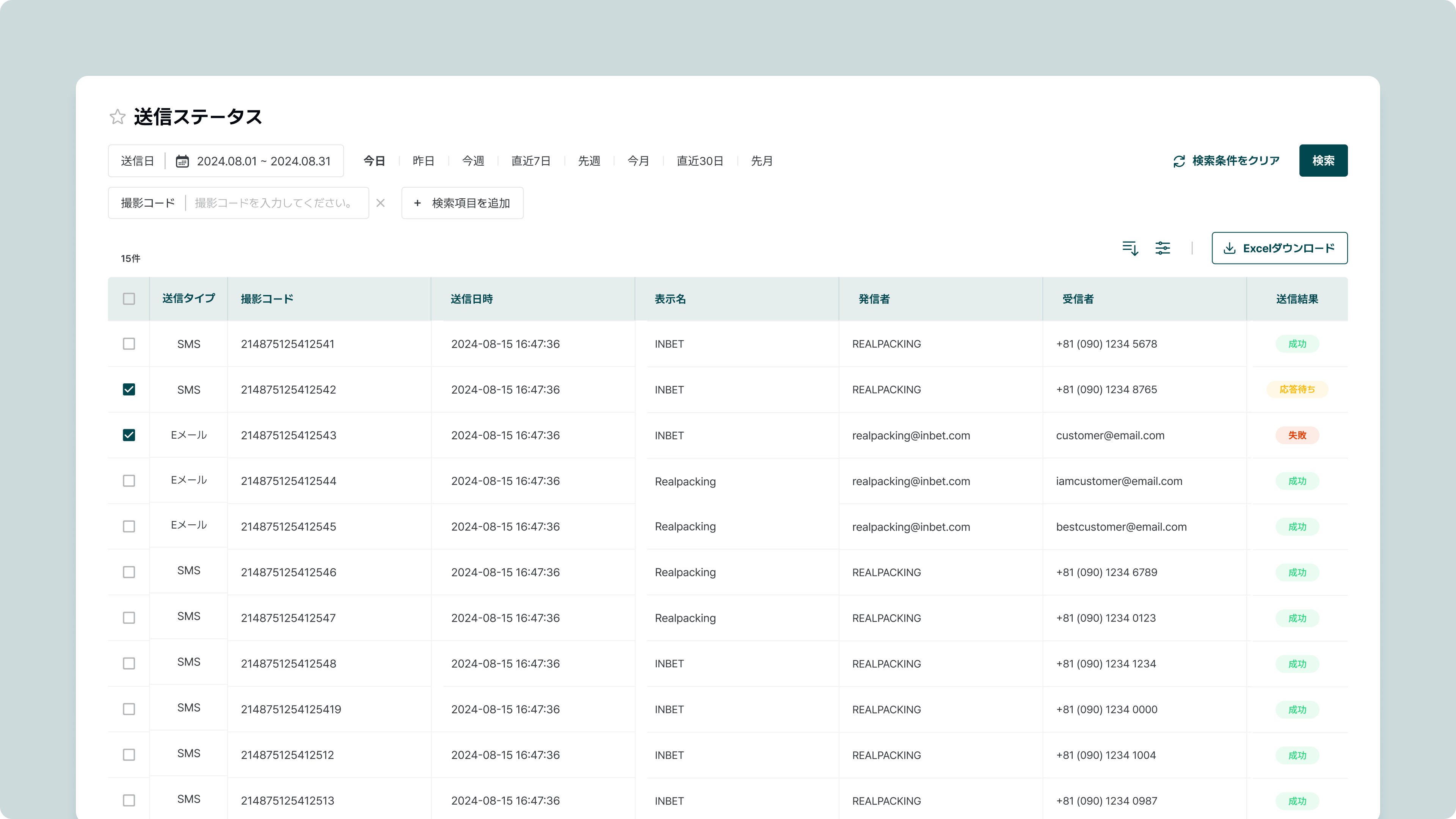Check the row 214875125412541 checkbox
This screenshot has width=1456, height=819.
pyautogui.click(x=129, y=344)
